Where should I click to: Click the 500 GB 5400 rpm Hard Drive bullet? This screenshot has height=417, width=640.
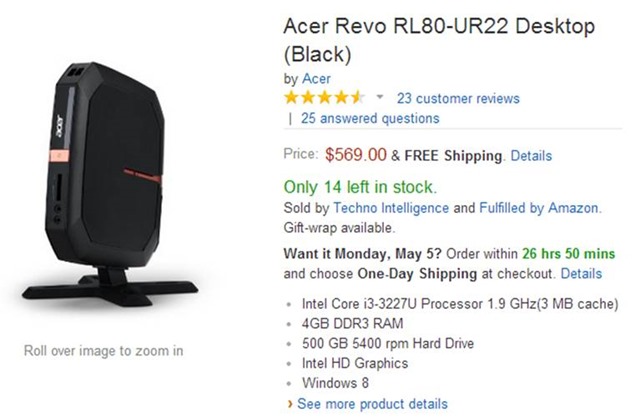388,343
